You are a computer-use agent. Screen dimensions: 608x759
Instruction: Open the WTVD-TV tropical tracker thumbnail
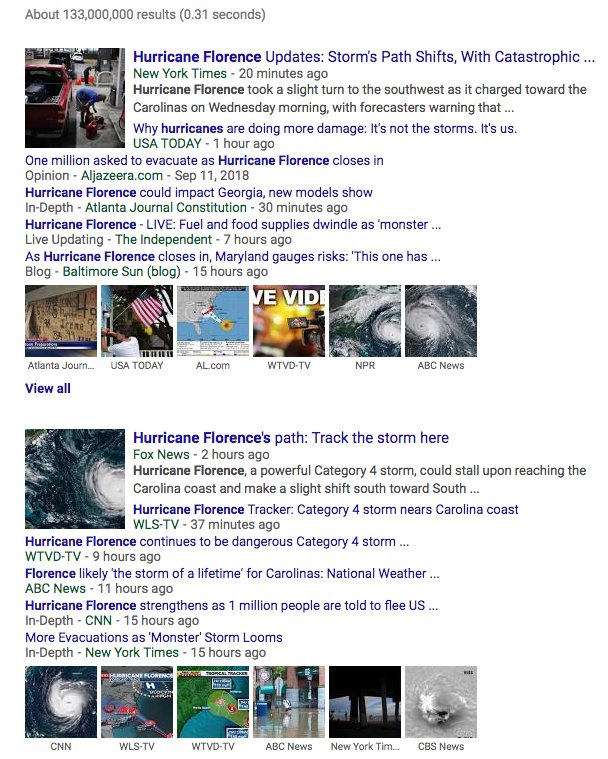point(213,702)
